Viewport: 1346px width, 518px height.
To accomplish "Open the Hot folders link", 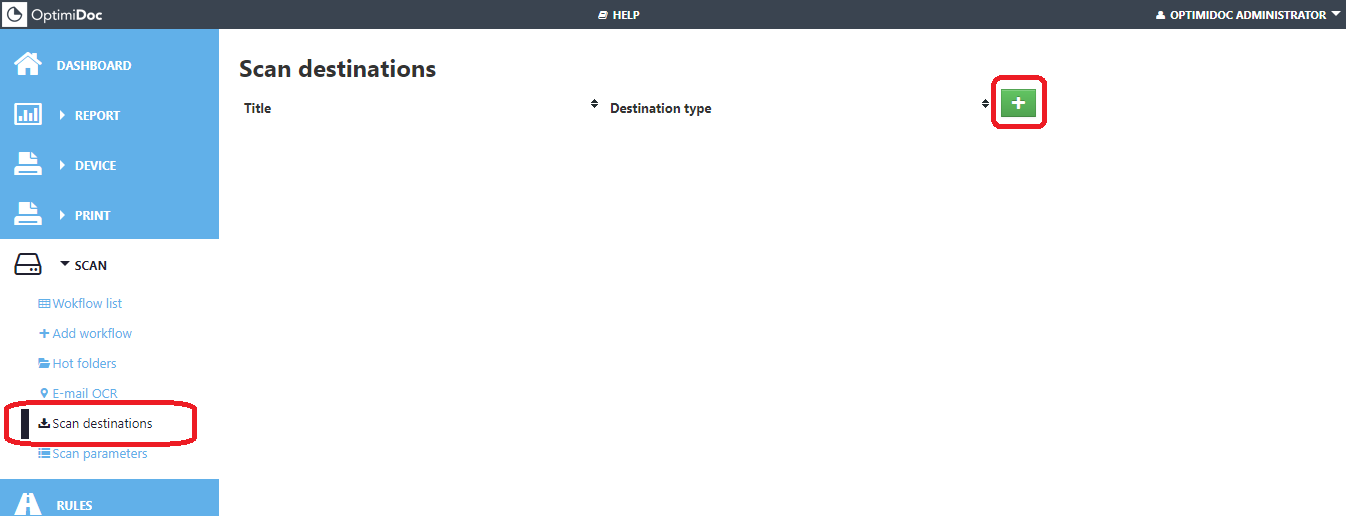I will [84, 363].
